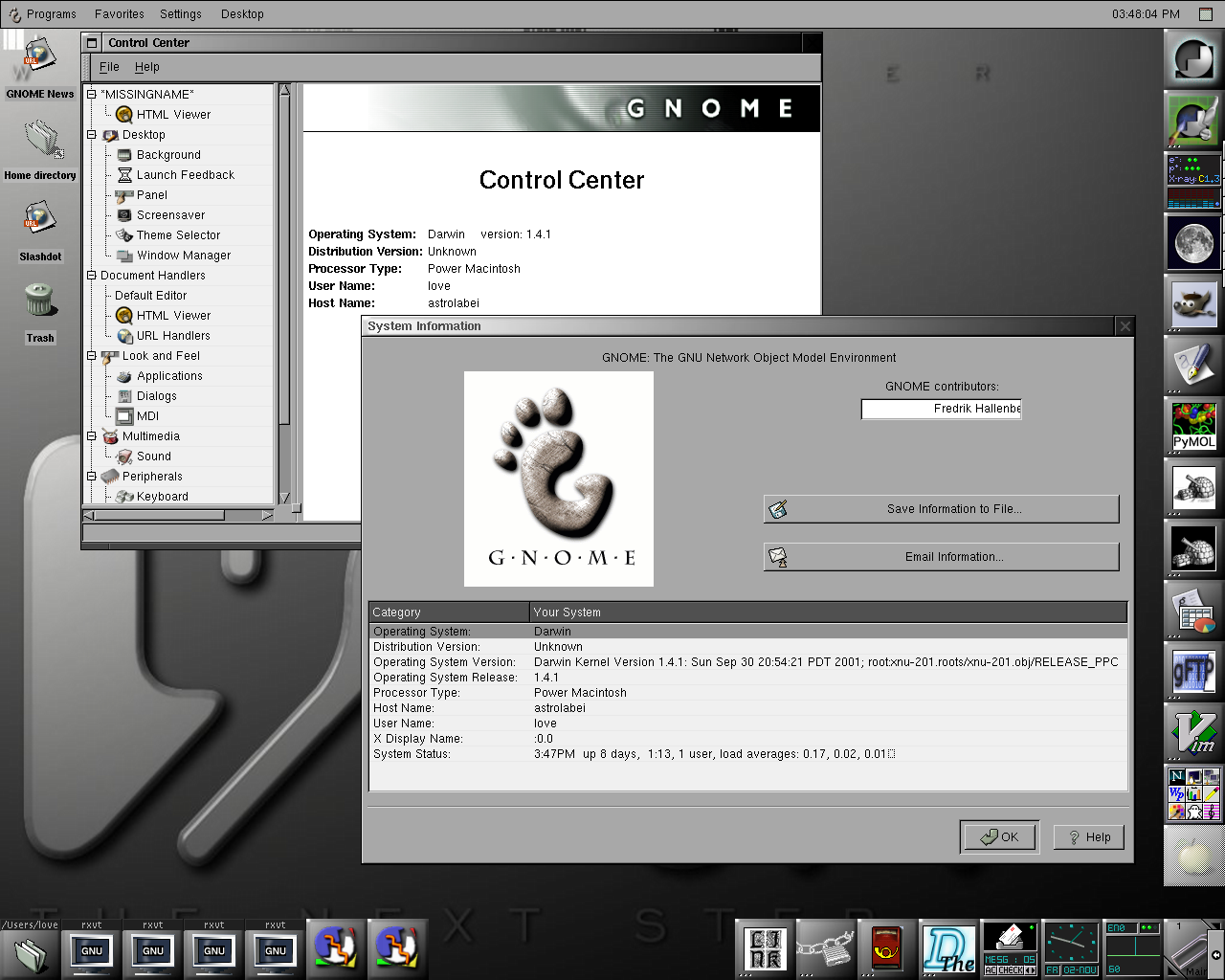
Task: Select Launch Feedback in the tree
Action: (x=185, y=175)
